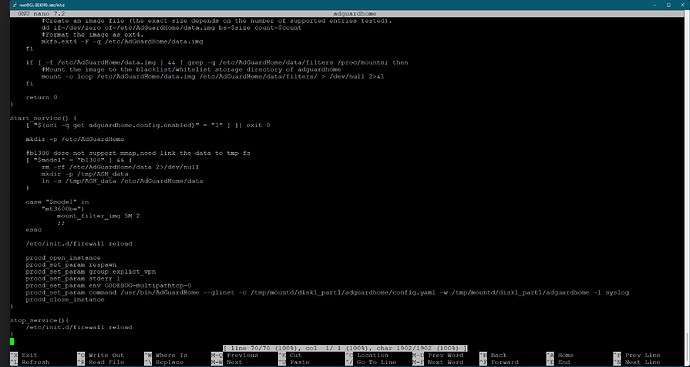Place cursor on 'procd_open_instance' line
The width and height of the screenshot is (690, 367).
pos(63,258)
